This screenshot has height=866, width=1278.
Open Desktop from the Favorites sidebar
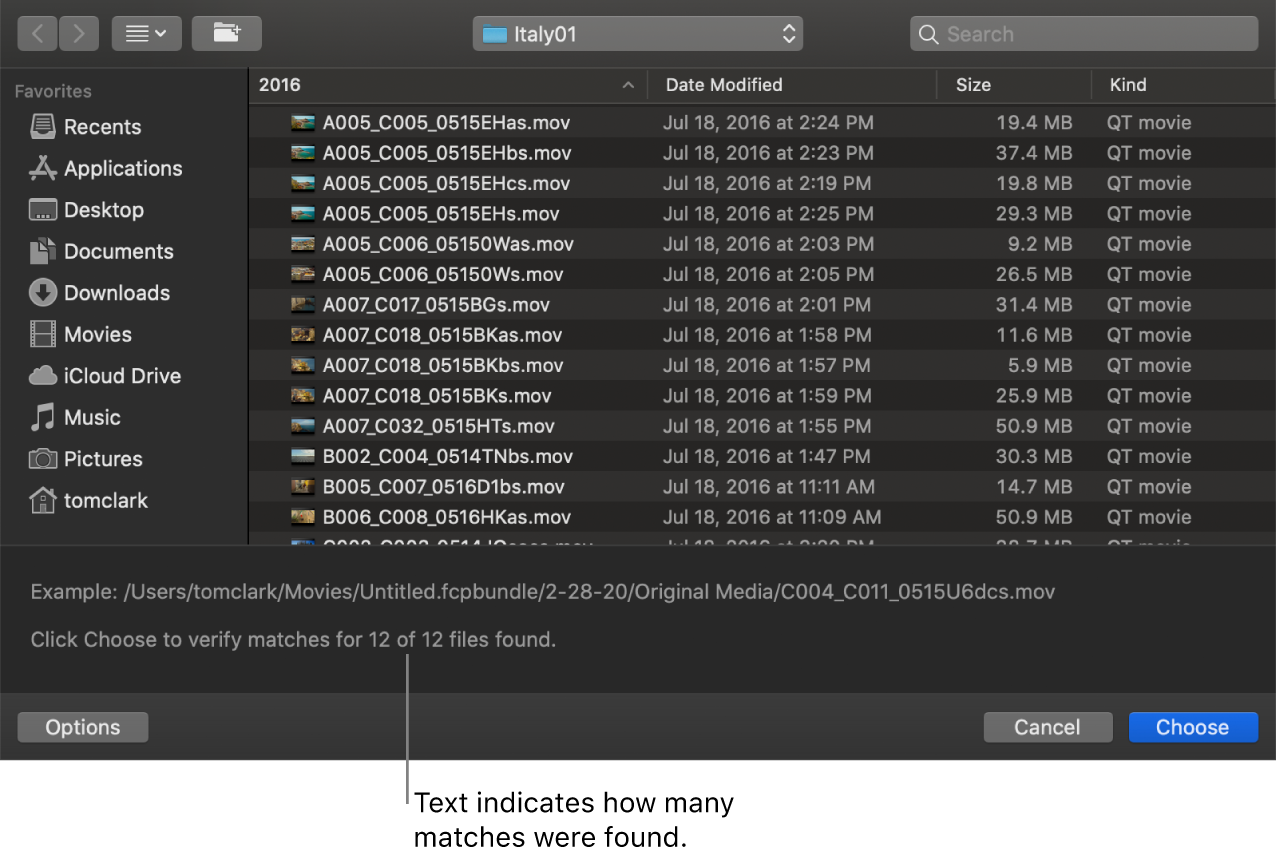(x=101, y=210)
